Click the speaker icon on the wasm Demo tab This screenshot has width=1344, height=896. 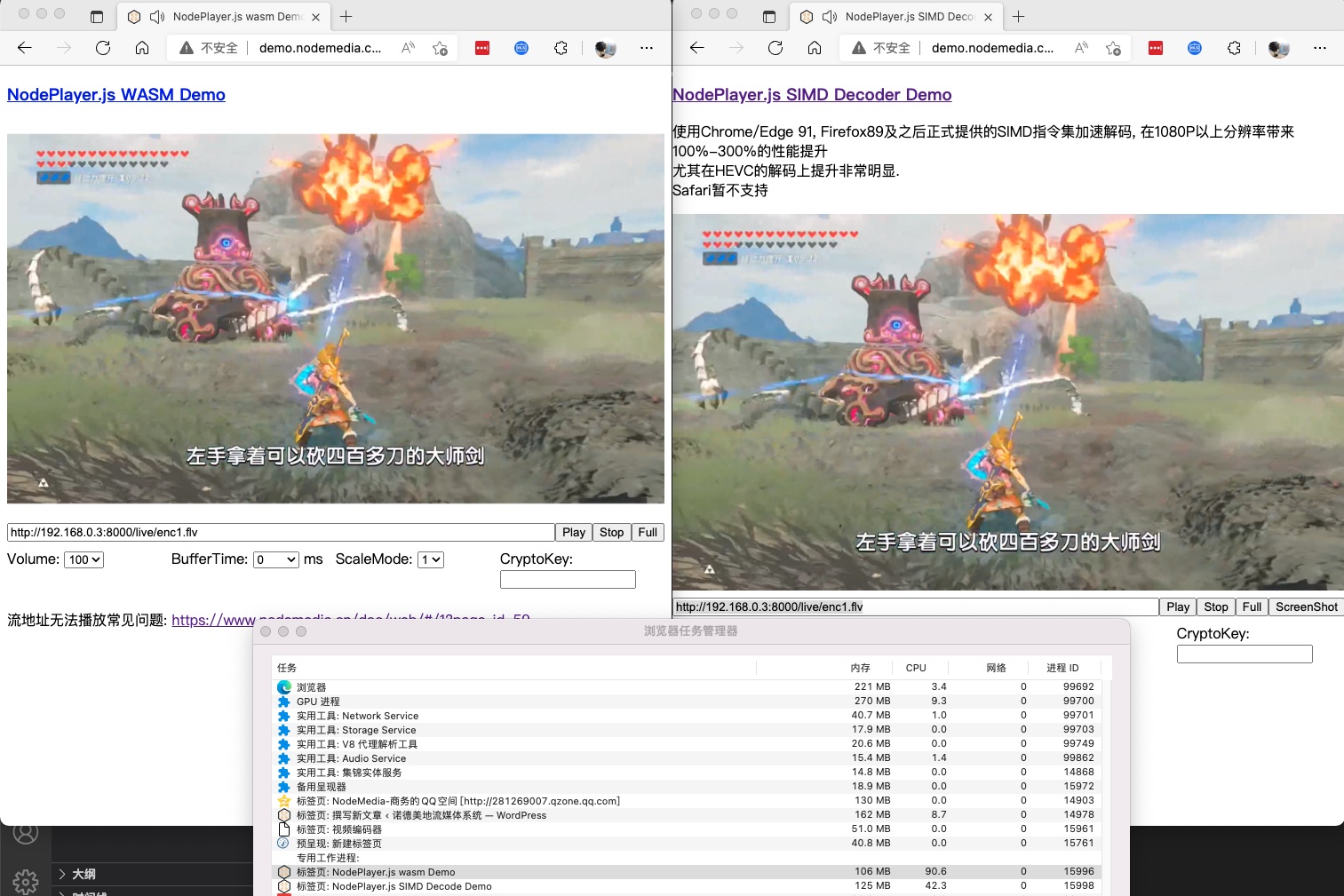click(156, 16)
